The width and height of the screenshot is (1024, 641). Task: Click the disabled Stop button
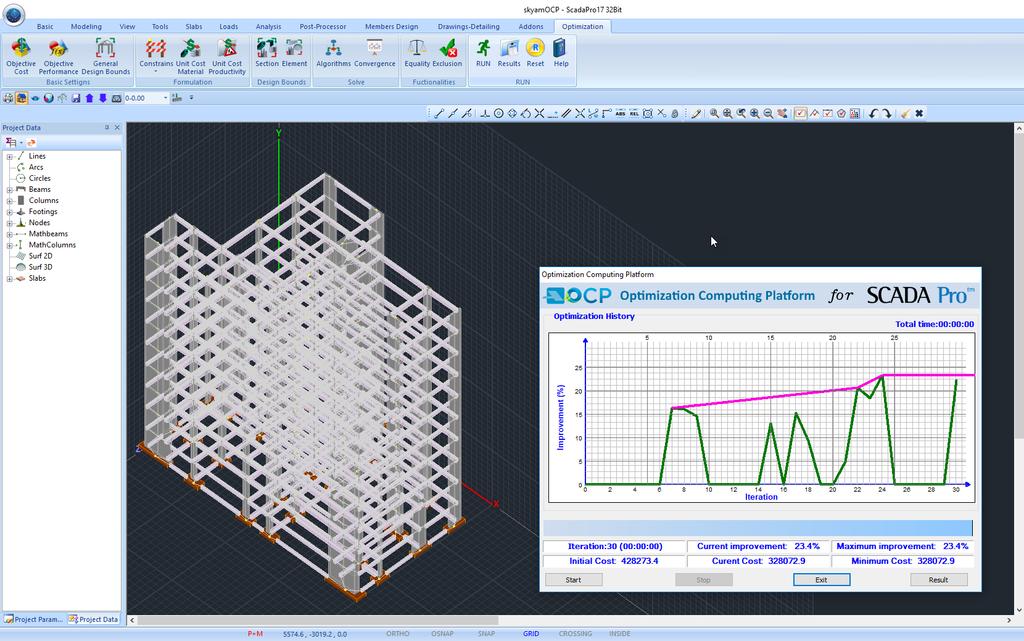pos(703,580)
